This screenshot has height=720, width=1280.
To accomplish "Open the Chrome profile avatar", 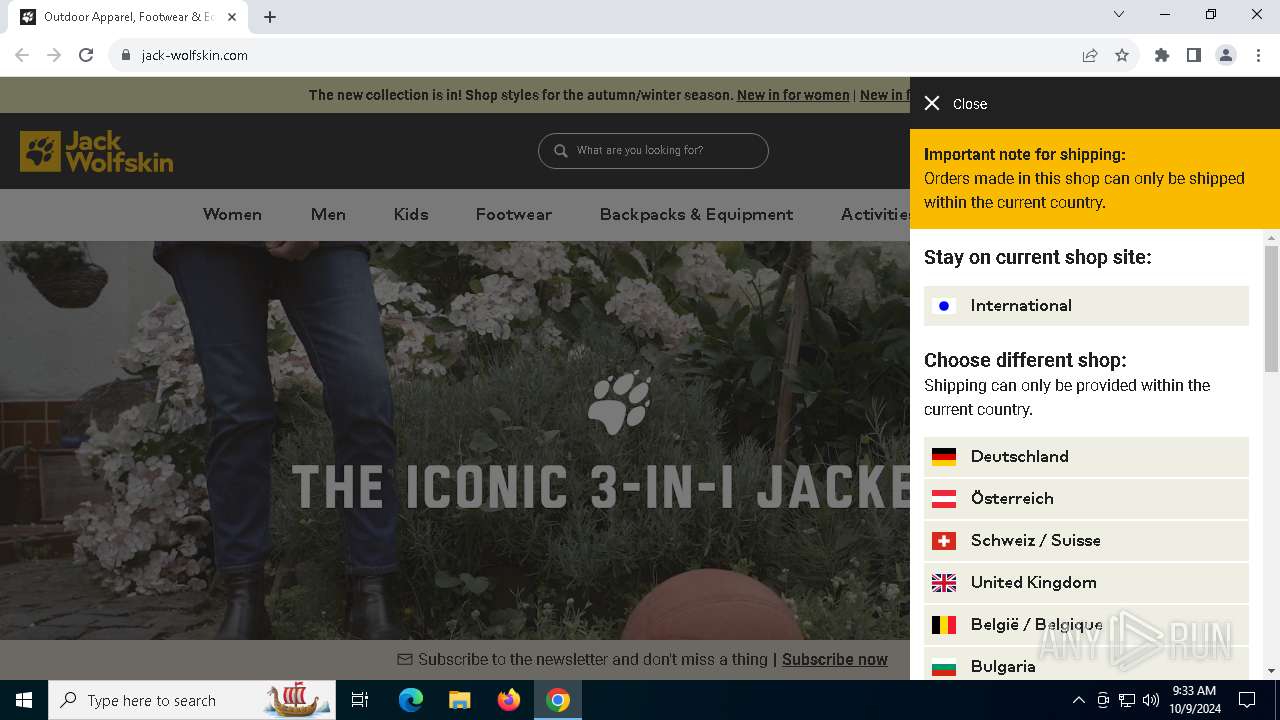I will (x=1226, y=55).
